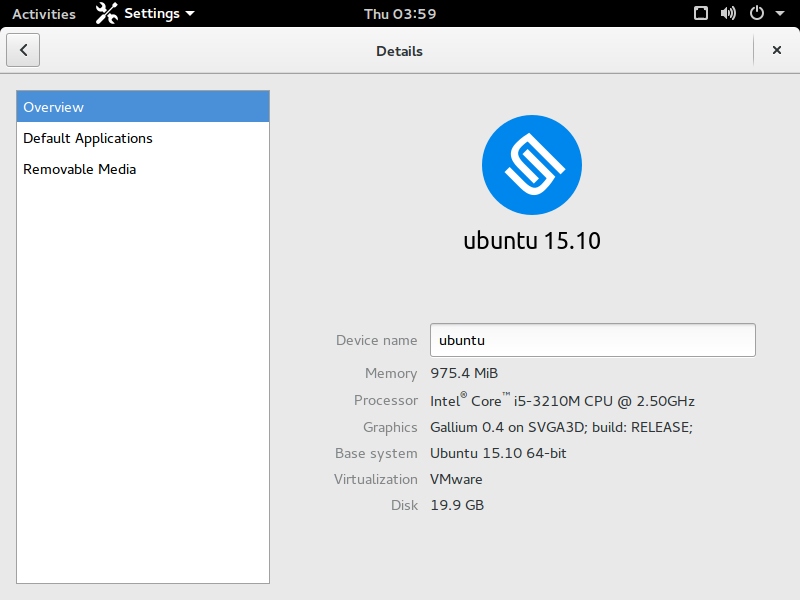Click the wrench and screwdriver Settings icon
This screenshot has height=600, width=800.
106,13
